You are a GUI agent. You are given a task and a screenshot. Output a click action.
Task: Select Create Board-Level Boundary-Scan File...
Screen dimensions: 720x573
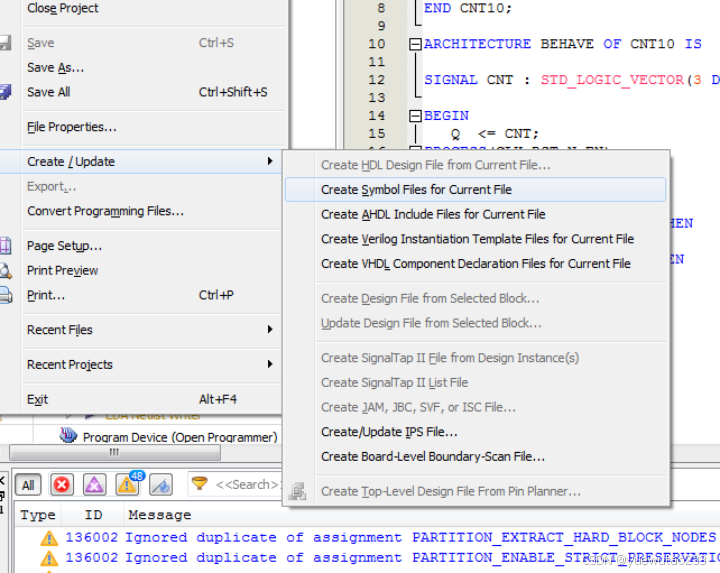[433, 457]
